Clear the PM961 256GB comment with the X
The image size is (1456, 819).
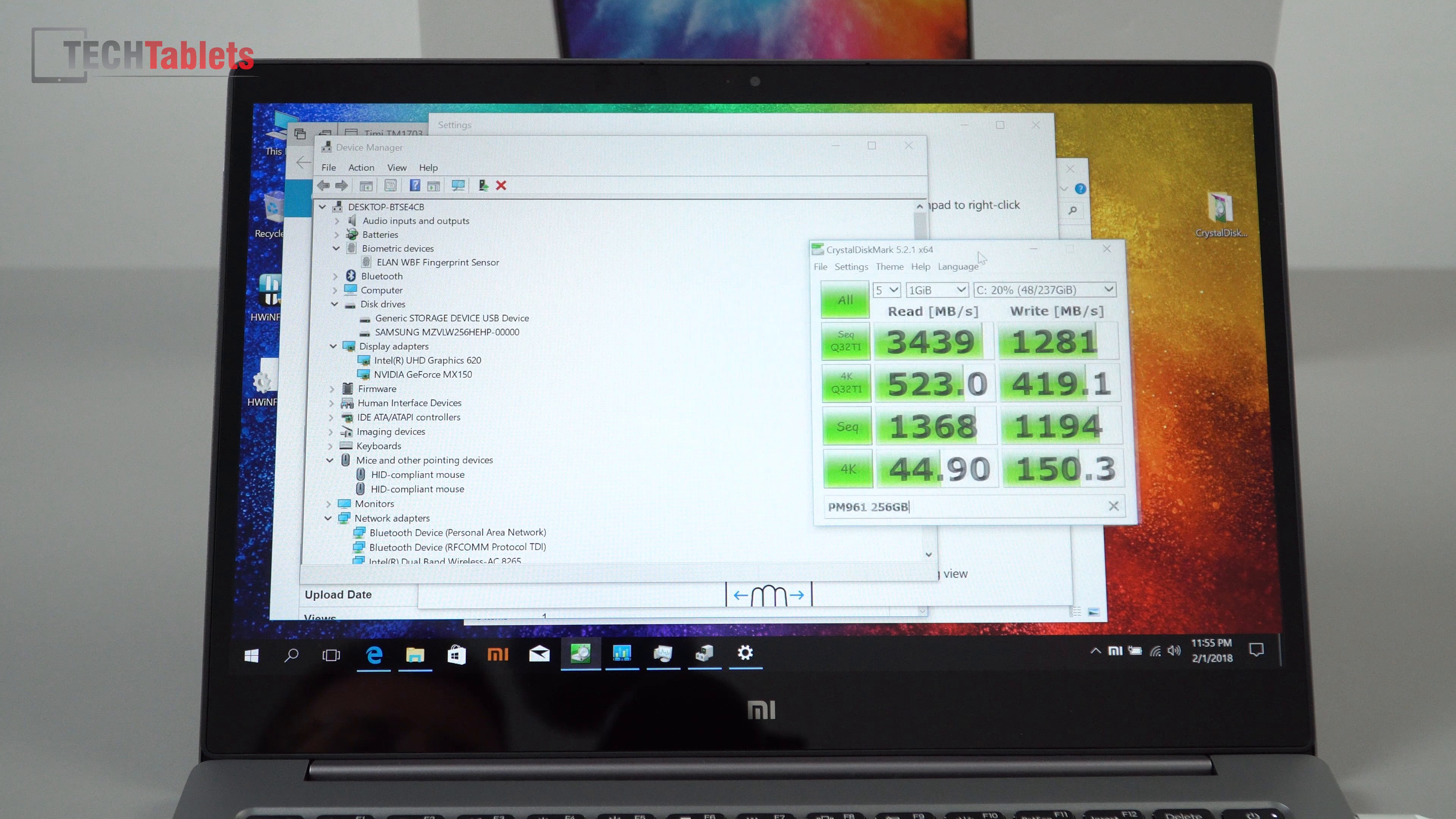point(1114,506)
